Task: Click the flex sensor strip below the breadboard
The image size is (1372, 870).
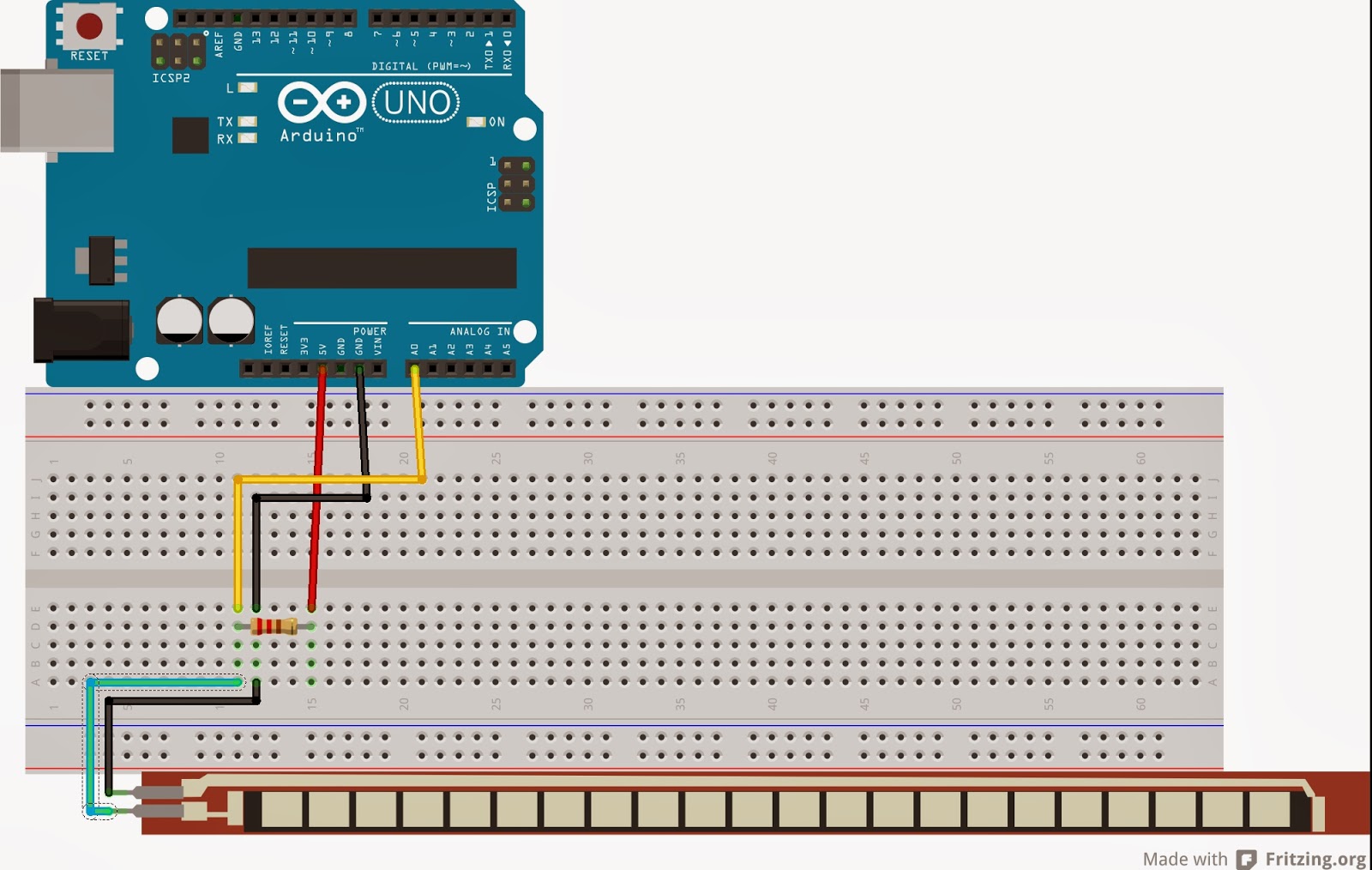Action: pos(729,807)
